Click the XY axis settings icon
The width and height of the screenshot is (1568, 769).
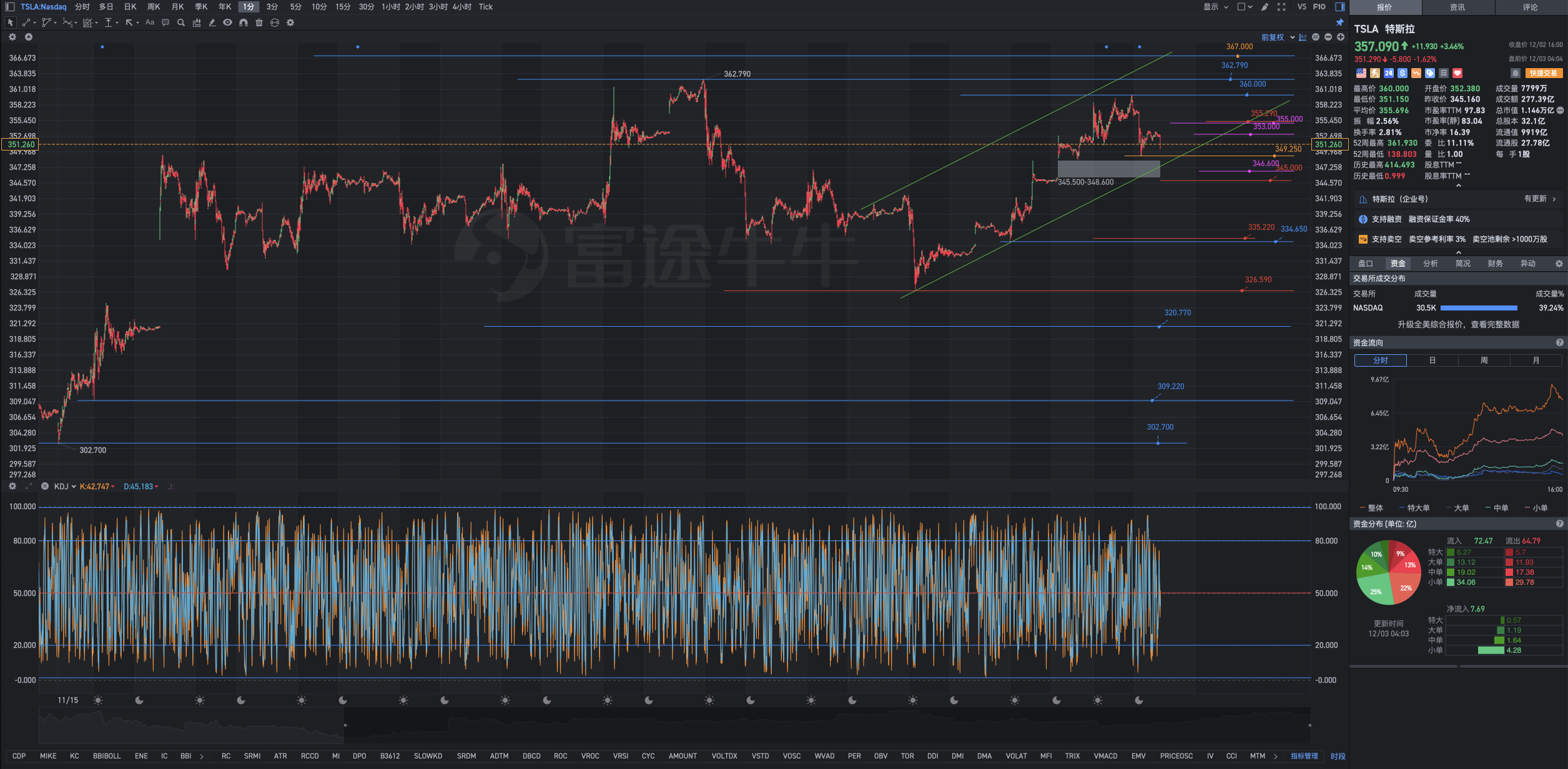click(1303, 37)
